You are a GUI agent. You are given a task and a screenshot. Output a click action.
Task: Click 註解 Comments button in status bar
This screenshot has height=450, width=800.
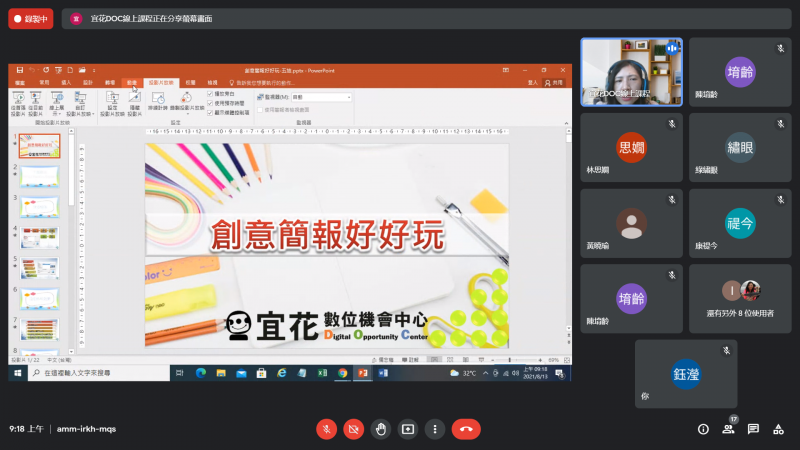pyautogui.click(x=410, y=360)
